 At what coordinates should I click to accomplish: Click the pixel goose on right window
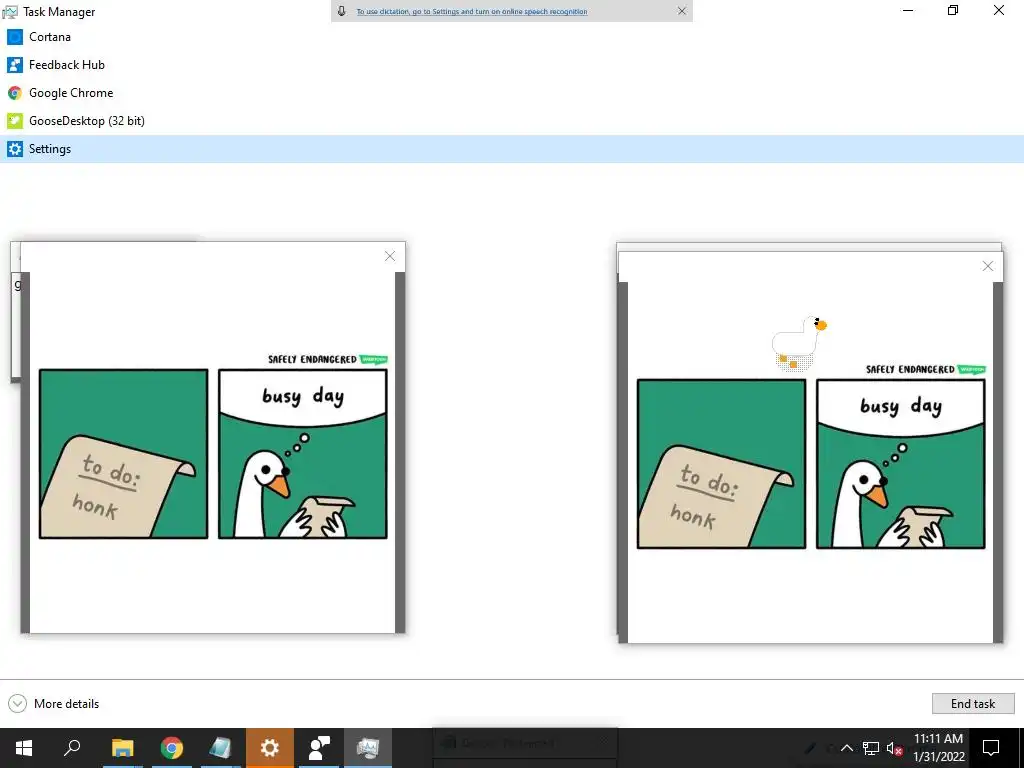pyautogui.click(x=799, y=342)
